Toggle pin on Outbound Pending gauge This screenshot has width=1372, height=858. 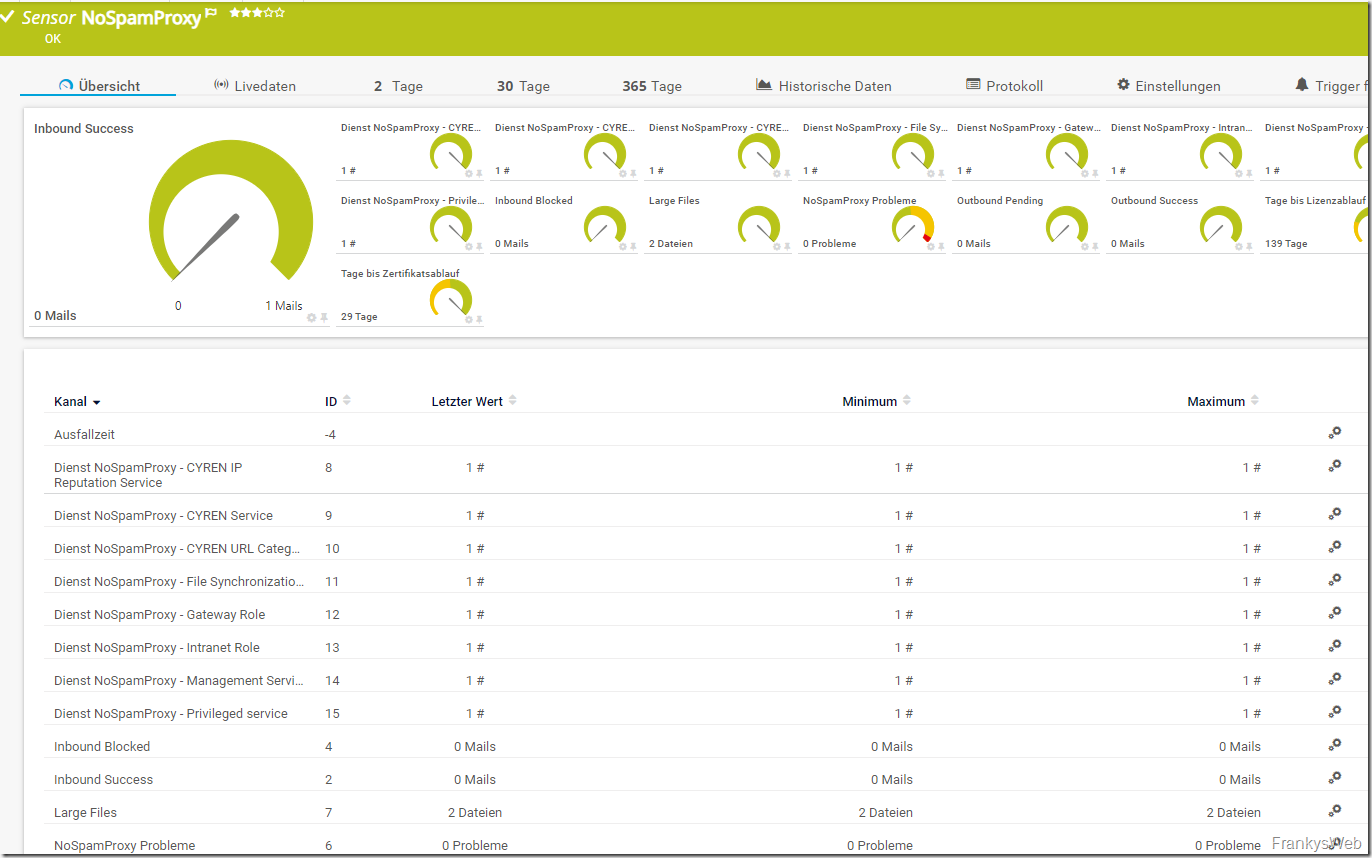(x=1095, y=246)
